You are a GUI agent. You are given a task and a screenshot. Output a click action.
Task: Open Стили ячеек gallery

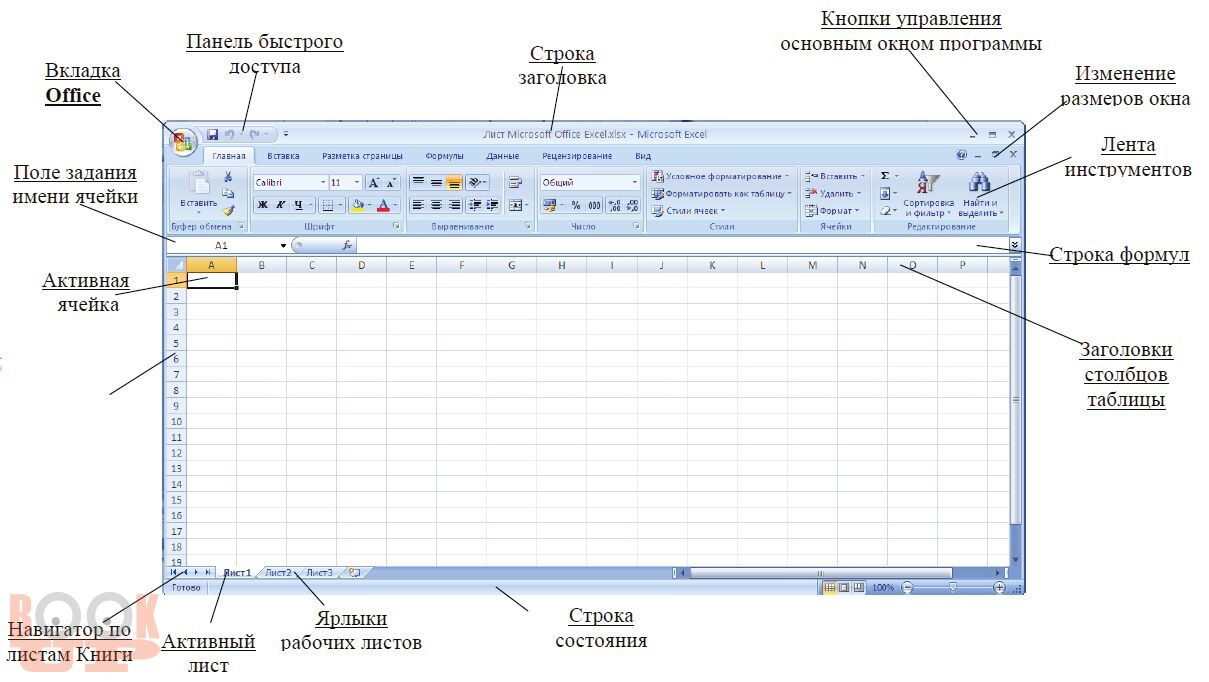(x=690, y=211)
